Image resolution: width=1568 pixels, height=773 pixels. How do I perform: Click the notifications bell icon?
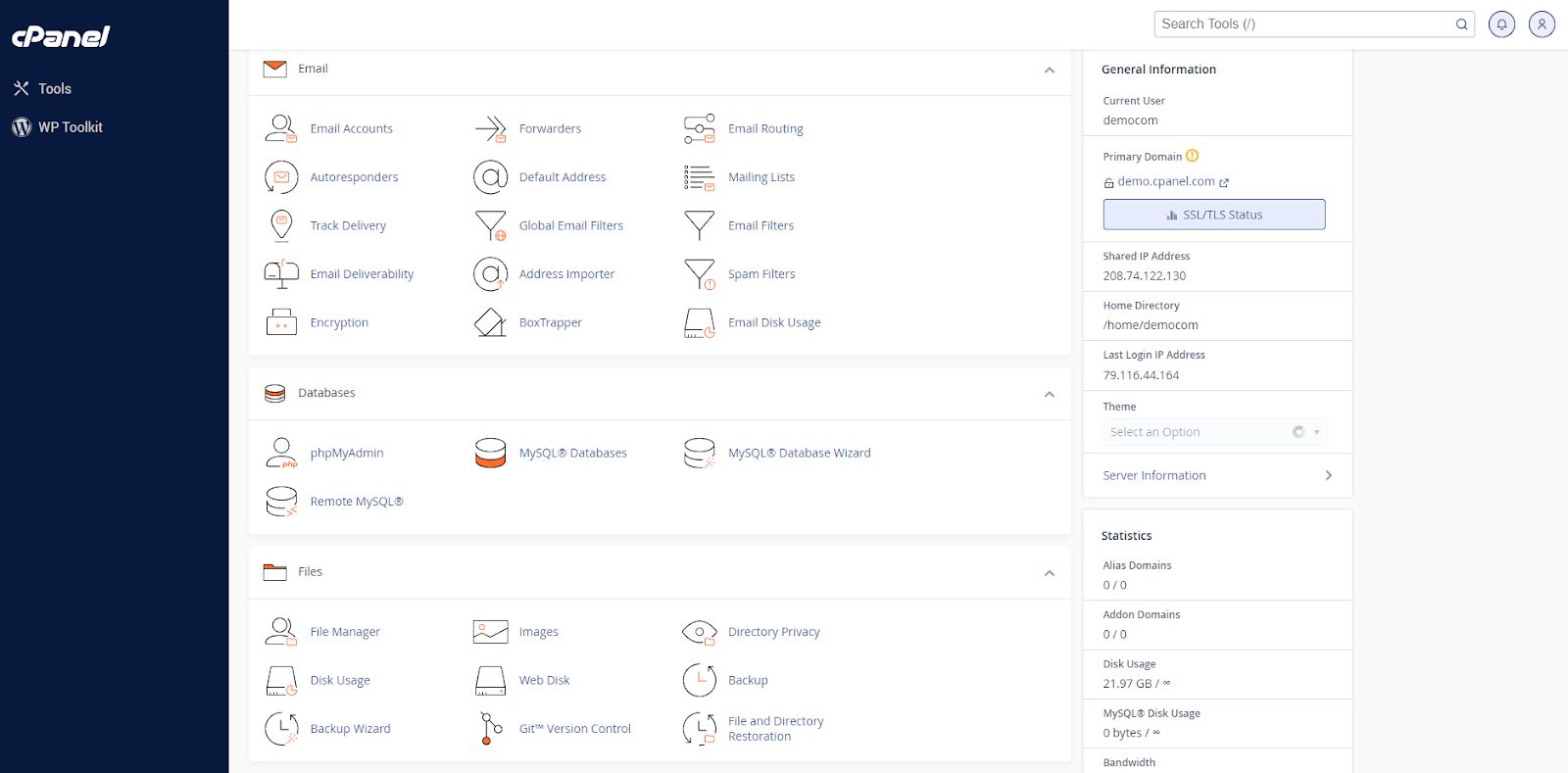point(1501,24)
